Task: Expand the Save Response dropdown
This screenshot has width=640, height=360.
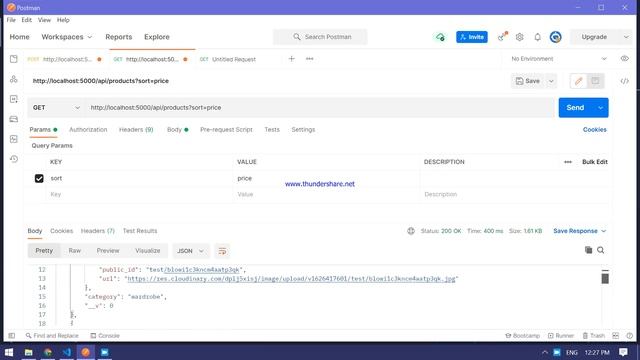Action: (579, 231)
